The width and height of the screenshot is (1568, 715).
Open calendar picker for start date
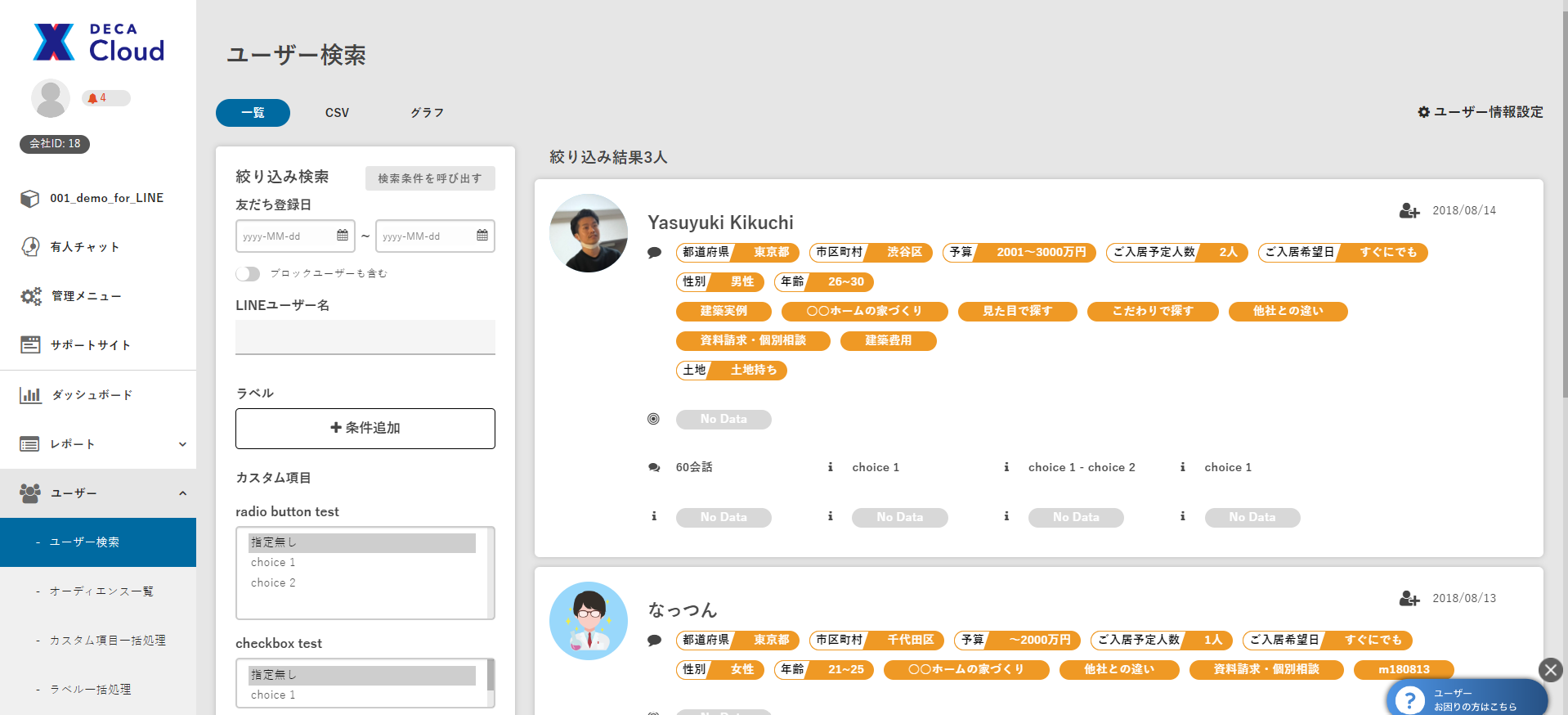(x=343, y=236)
